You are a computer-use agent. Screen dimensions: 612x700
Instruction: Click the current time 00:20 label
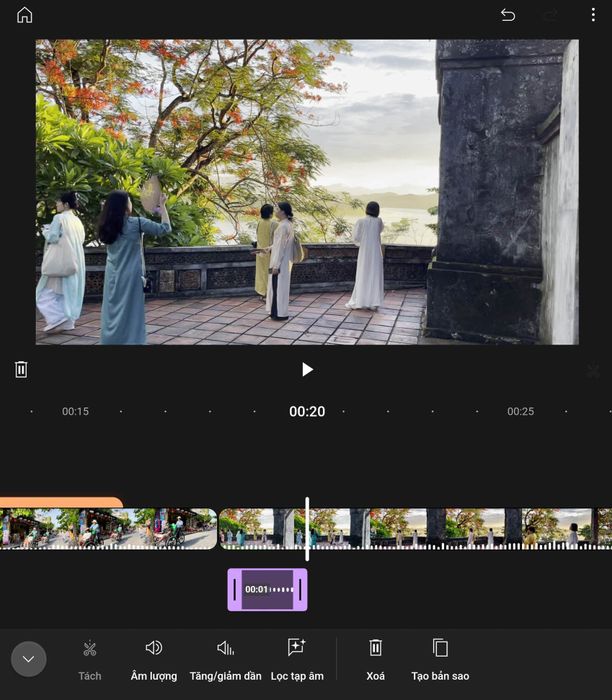tap(307, 411)
